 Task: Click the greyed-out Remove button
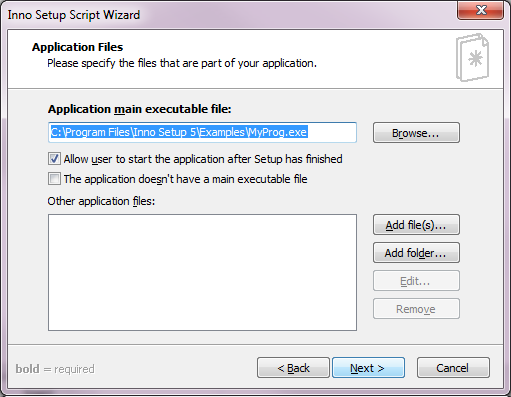[416, 309]
